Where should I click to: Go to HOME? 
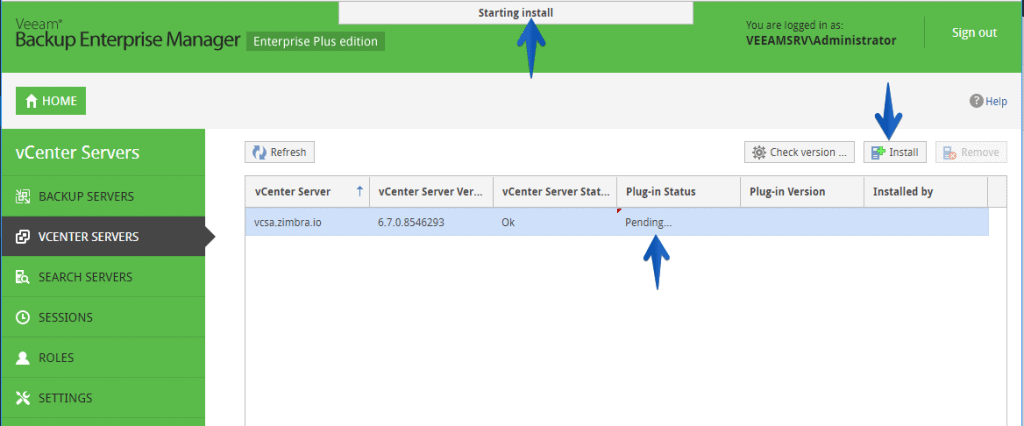51,101
